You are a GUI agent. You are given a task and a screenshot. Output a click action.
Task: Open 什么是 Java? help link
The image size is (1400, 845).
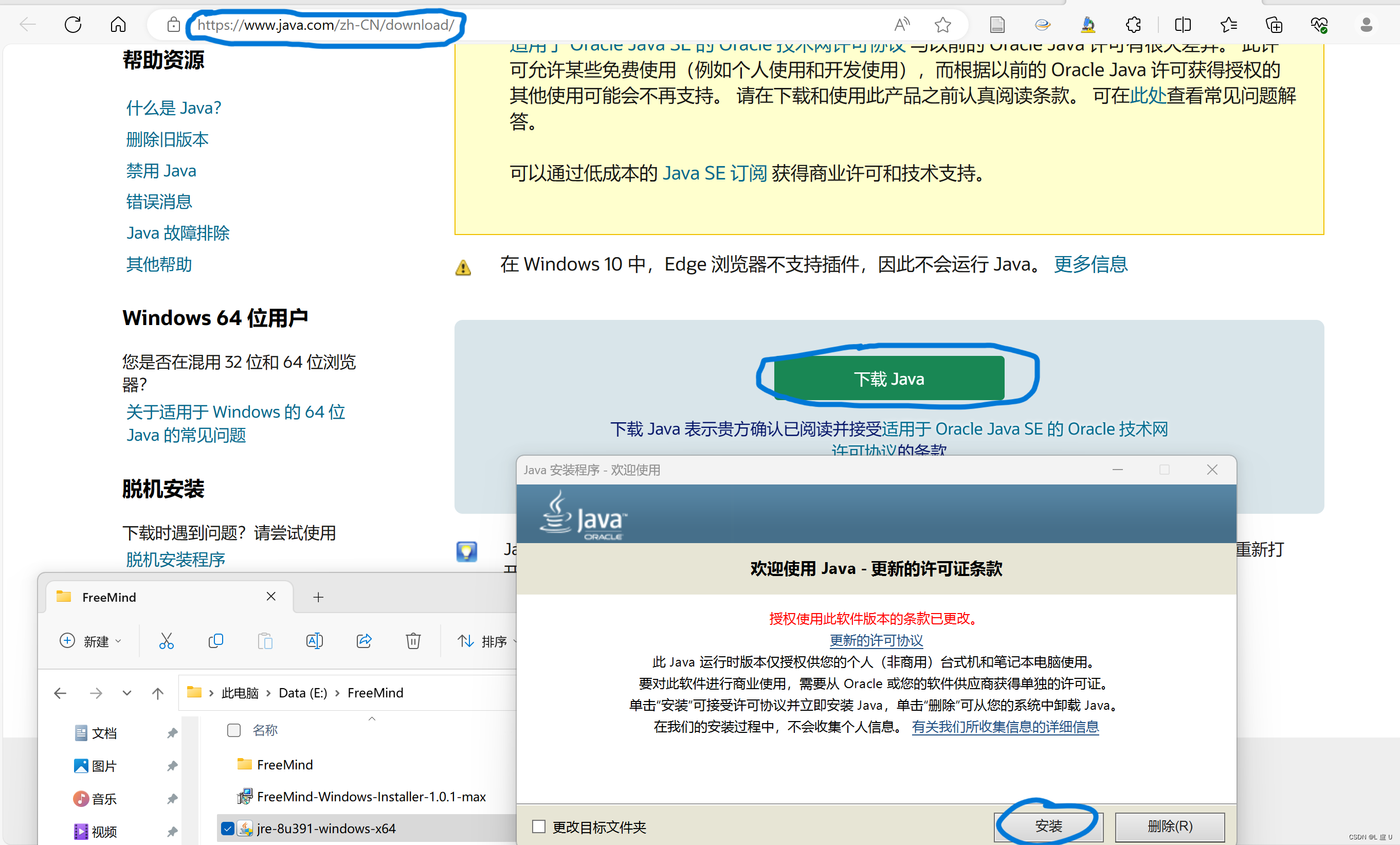[173, 108]
